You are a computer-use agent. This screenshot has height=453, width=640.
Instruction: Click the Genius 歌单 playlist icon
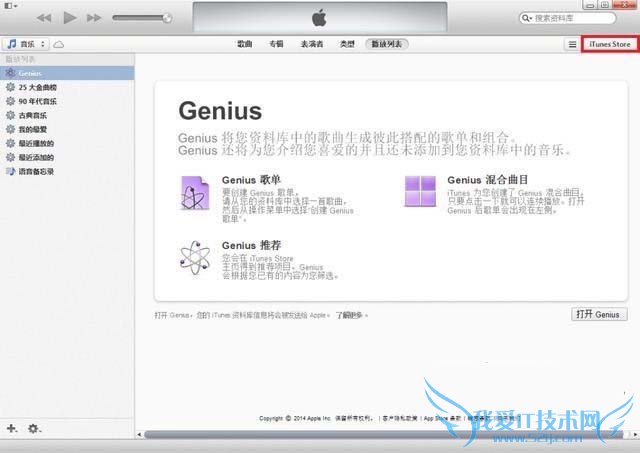pyautogui.click(x=195, y=193)
